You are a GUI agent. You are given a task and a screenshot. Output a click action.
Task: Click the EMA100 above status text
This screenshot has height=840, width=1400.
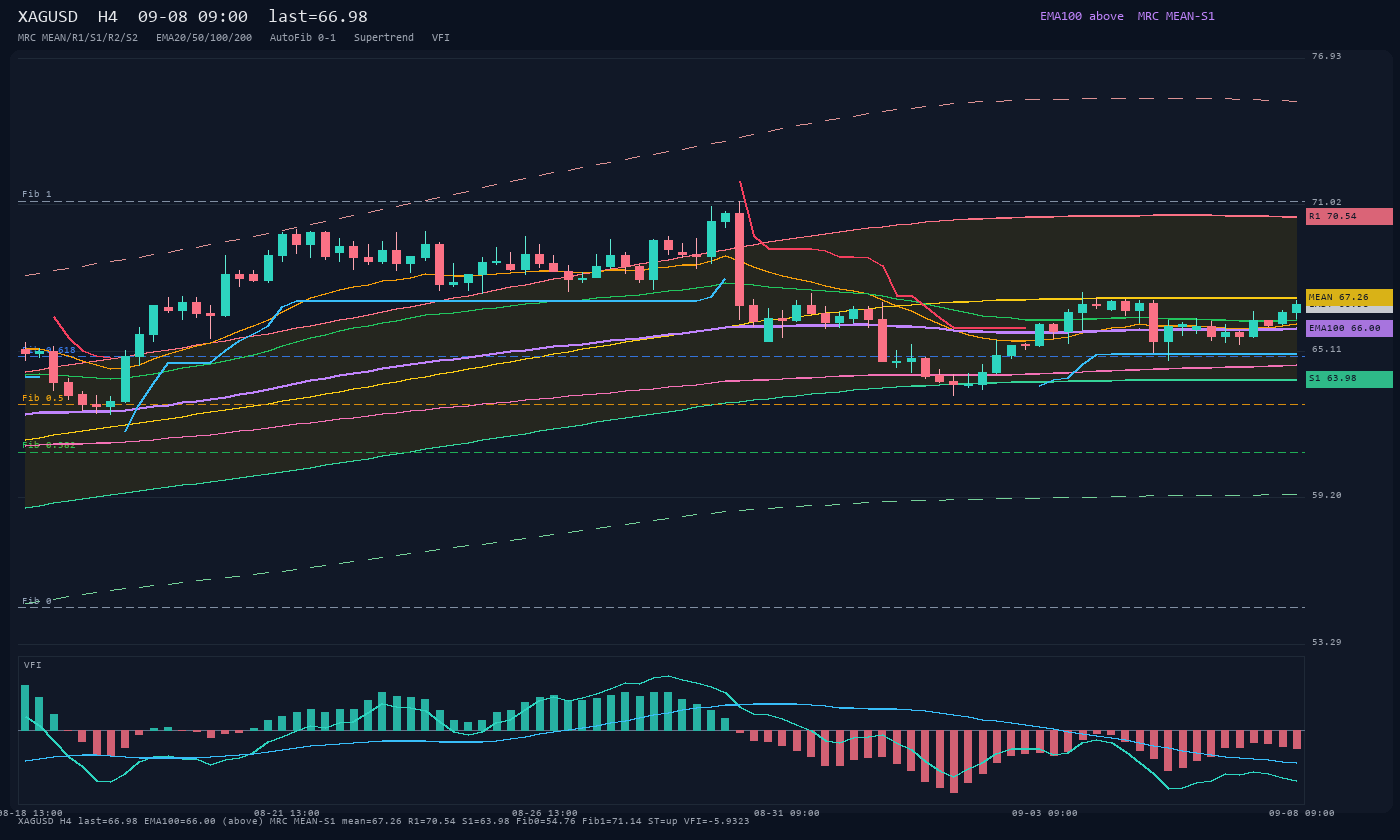click(1082, 16)
